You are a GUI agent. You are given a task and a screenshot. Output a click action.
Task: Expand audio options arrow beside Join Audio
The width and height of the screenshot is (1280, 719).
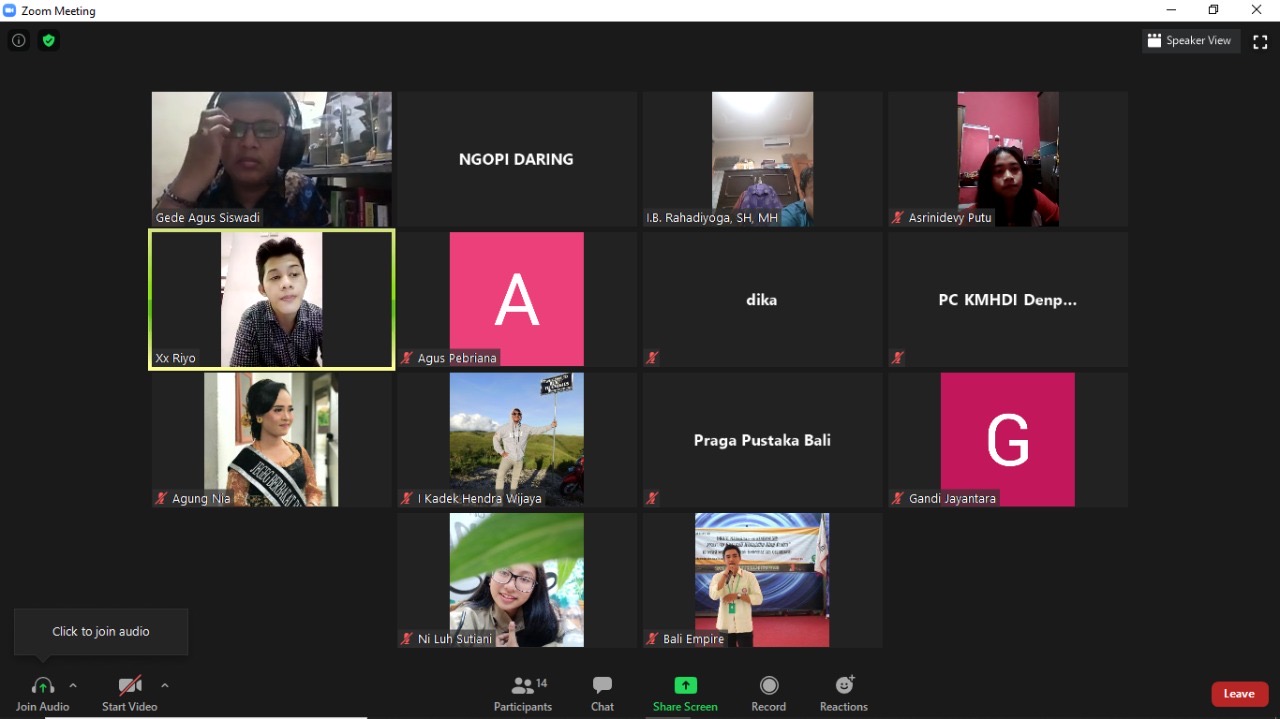click(73, 685)
